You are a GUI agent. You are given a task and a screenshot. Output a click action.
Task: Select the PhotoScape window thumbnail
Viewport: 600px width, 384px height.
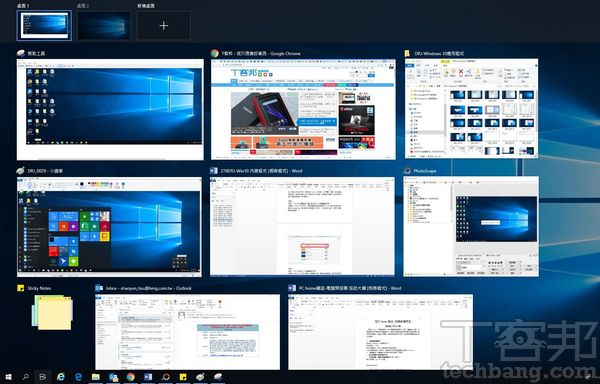pos(471,226)
